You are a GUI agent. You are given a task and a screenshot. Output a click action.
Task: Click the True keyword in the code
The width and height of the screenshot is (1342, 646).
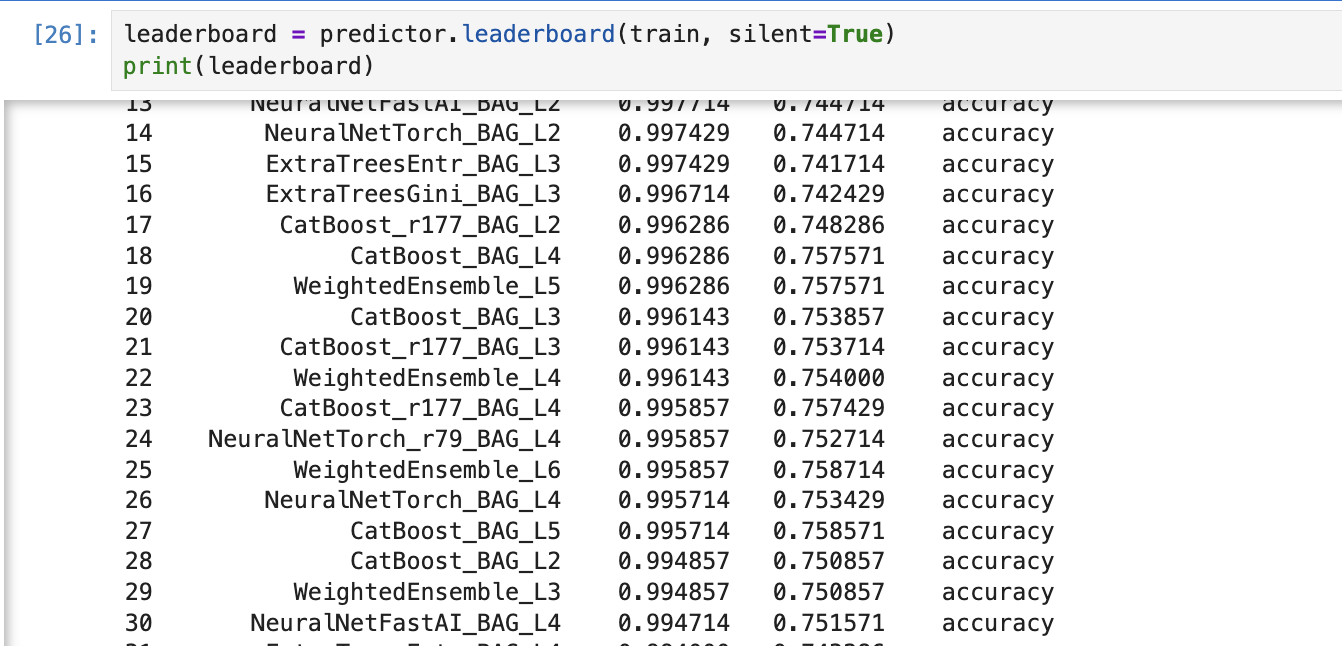point(854,34)
